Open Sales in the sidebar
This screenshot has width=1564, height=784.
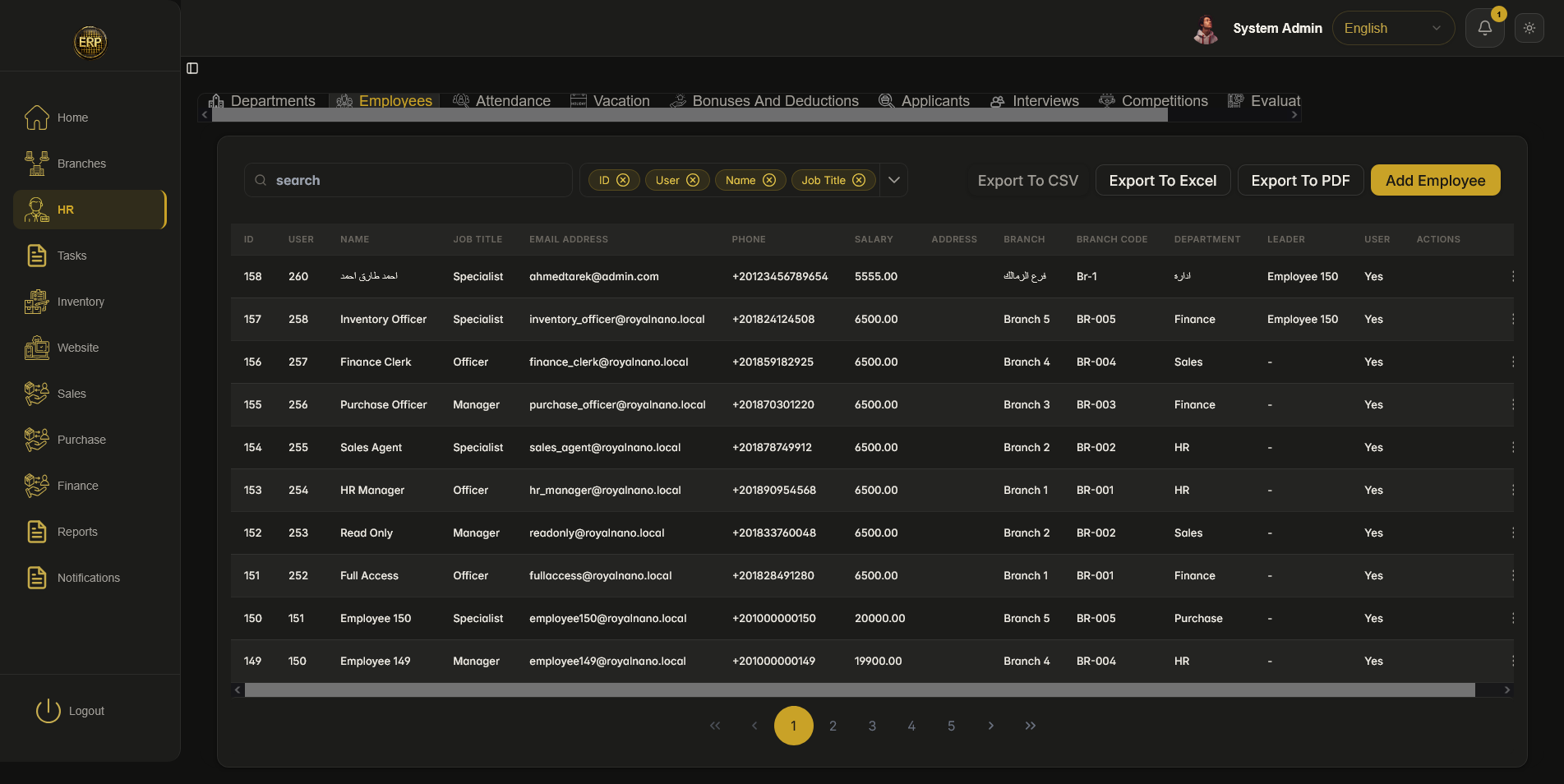(x=90, y=394)
